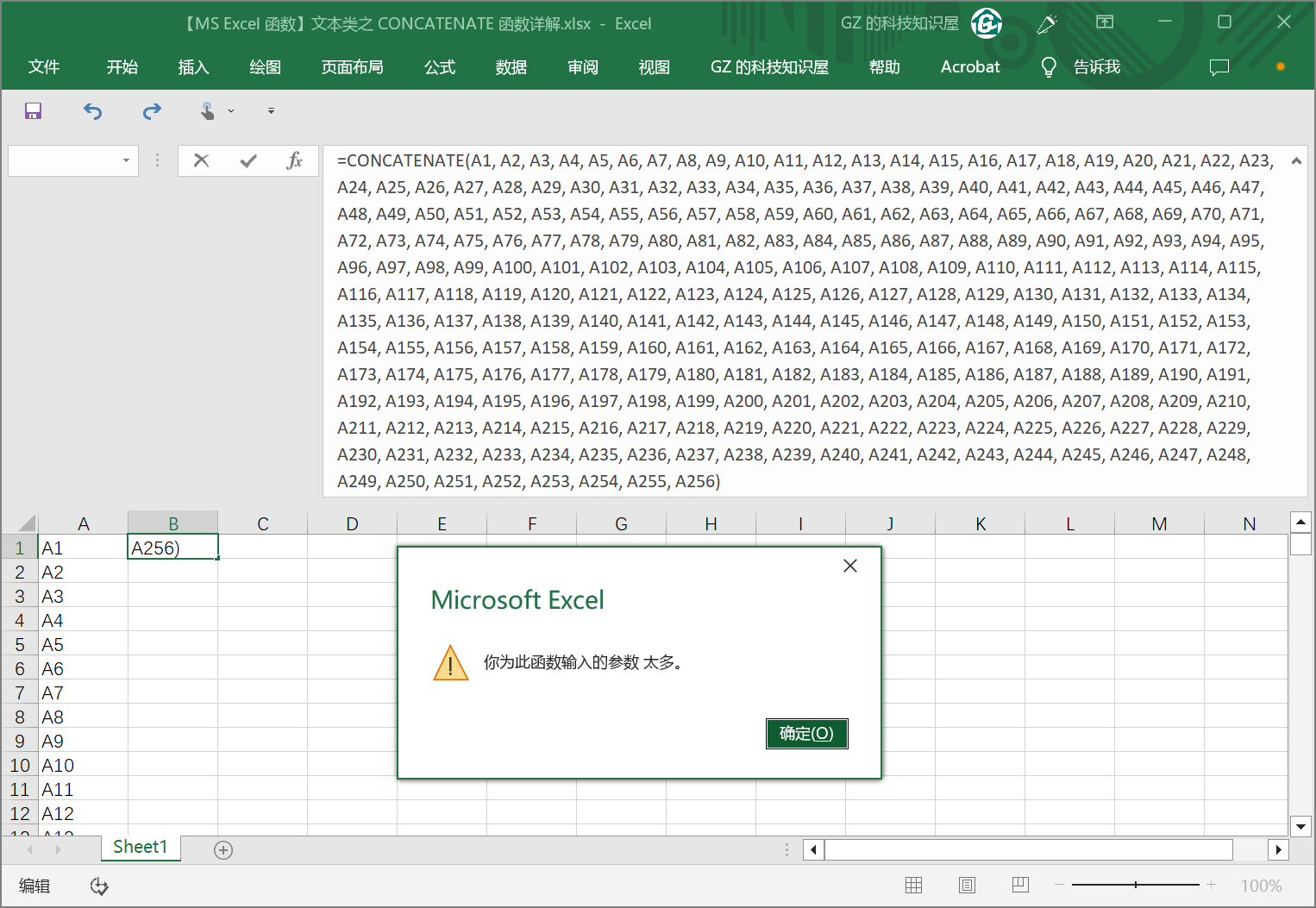
Task: Add a new sheet with the plus button
Action: coord(222,849)
